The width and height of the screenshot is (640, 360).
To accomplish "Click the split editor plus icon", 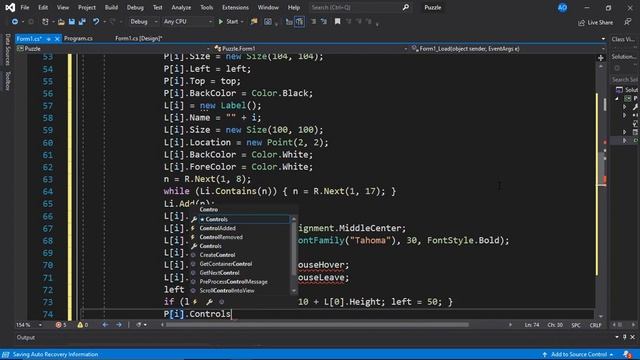I will 601,58.
